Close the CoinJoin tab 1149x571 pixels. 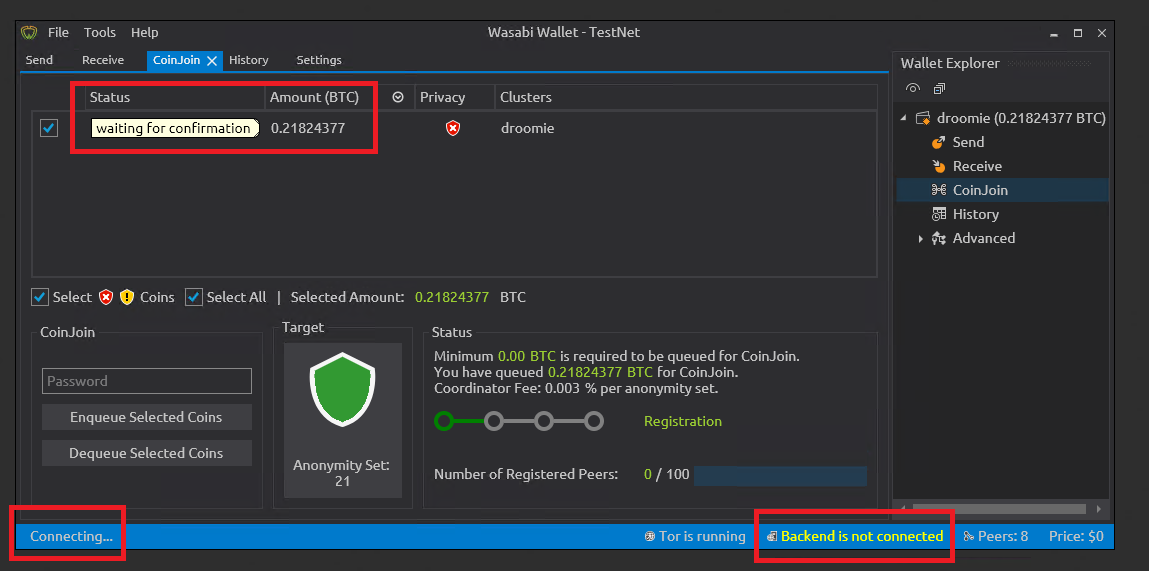tap(212, 61)
